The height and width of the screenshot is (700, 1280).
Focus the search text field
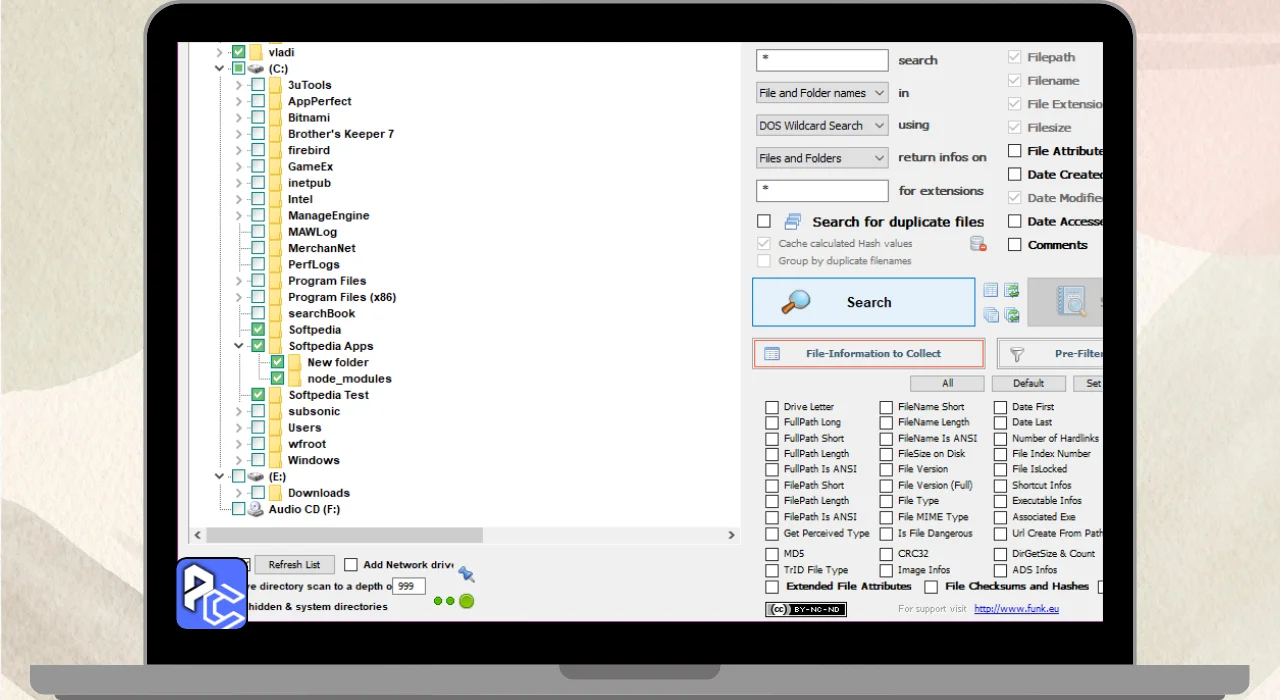click(822, 60)
